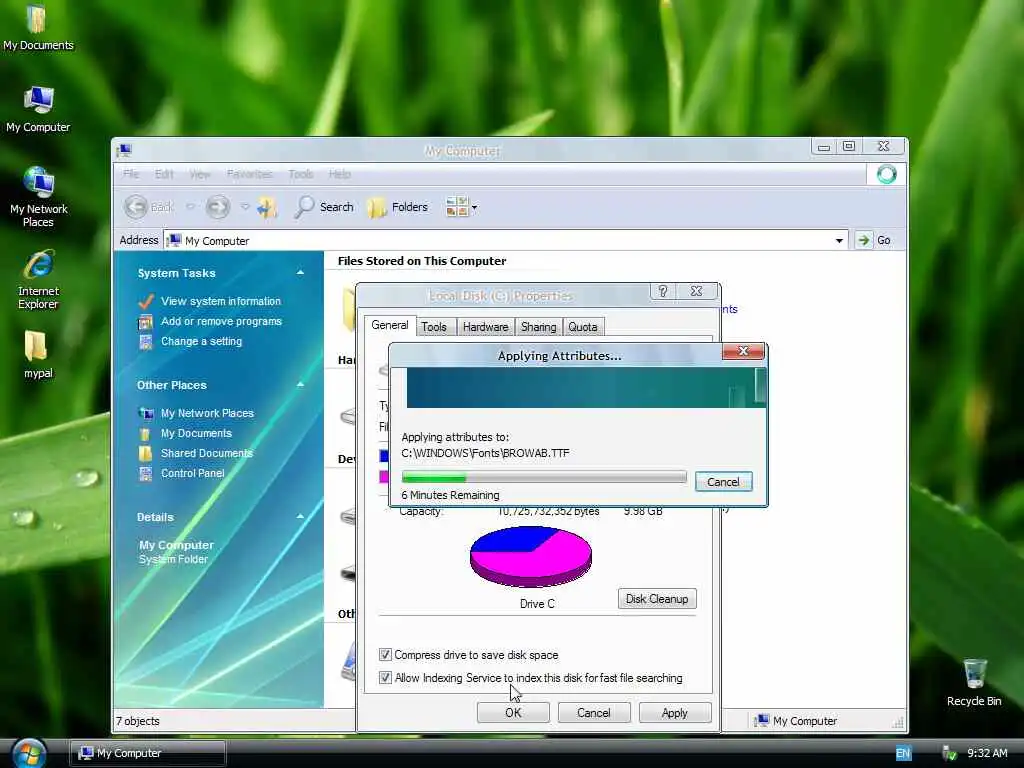Select the mypal folder on desktop
Image resolution: width=1024 pixels, height=768 pixels.
[38, 355]
